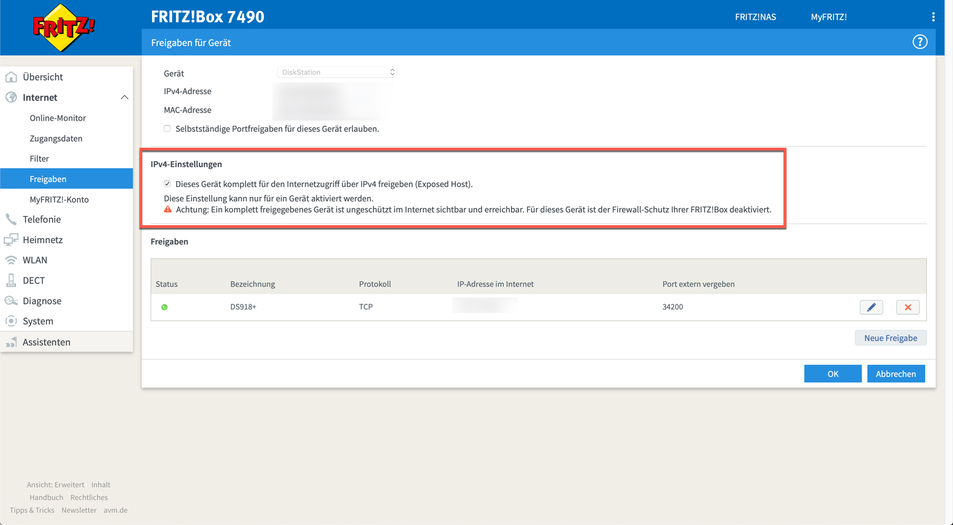The image size is (953, 525).
Task: Click the Assistenten wizard icon
Action: (x=11, y=342)
